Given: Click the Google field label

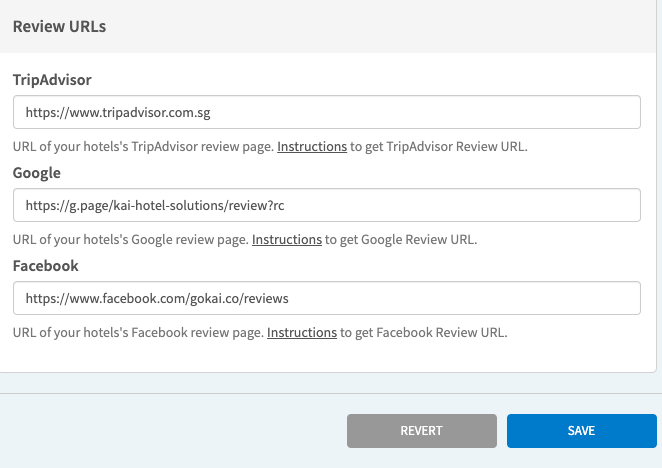Looking at the screenshot, I should [37, 172].
